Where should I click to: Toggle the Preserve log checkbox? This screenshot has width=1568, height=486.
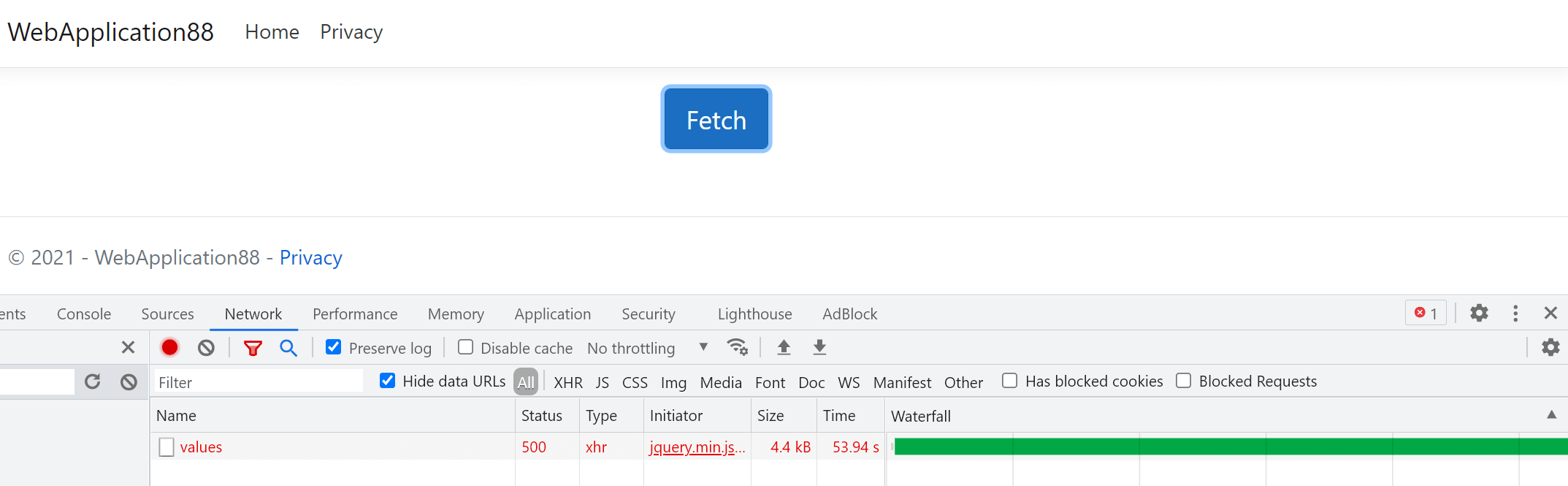pos(333,347)
